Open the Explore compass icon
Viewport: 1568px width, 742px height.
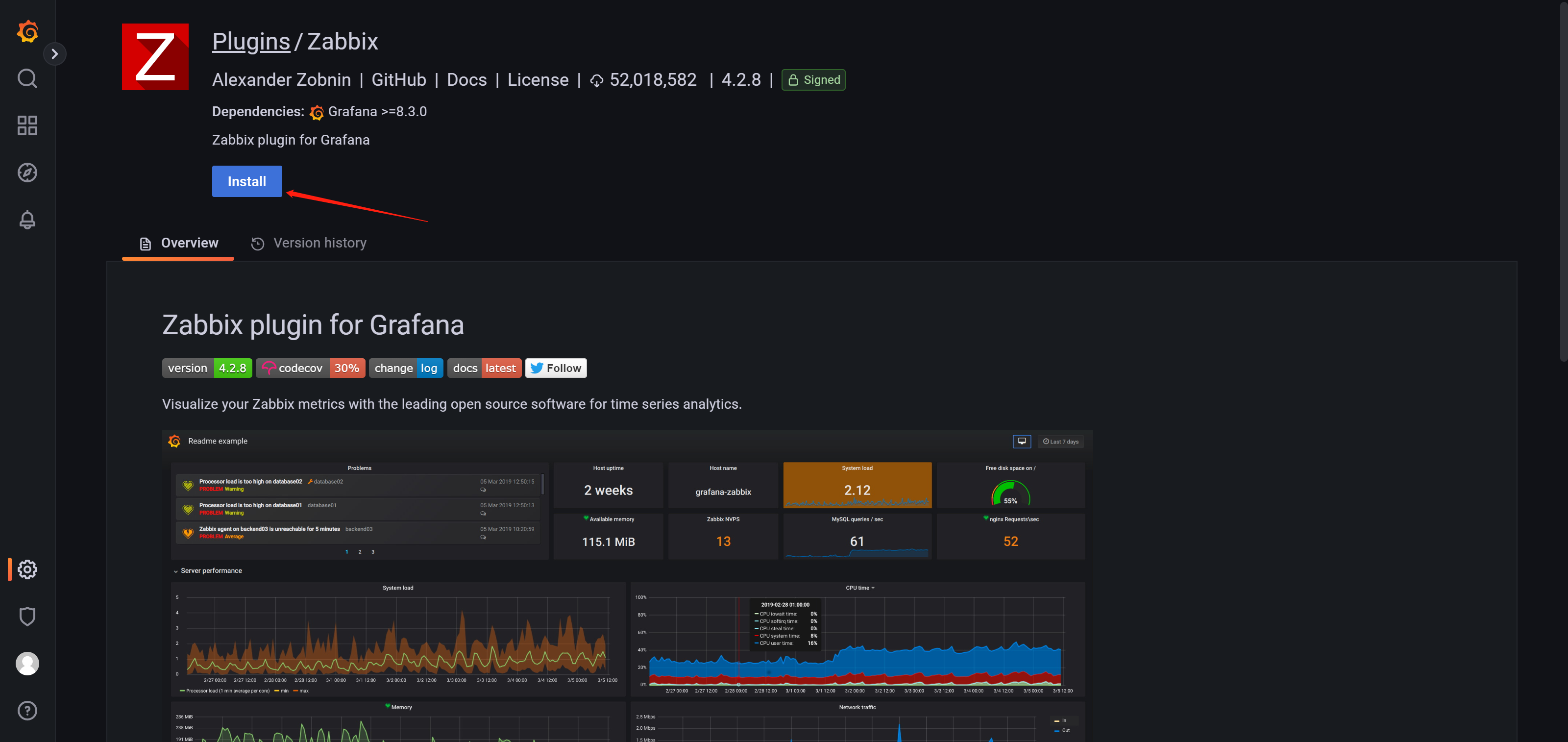pyautogui.click(x=27, y=173)
